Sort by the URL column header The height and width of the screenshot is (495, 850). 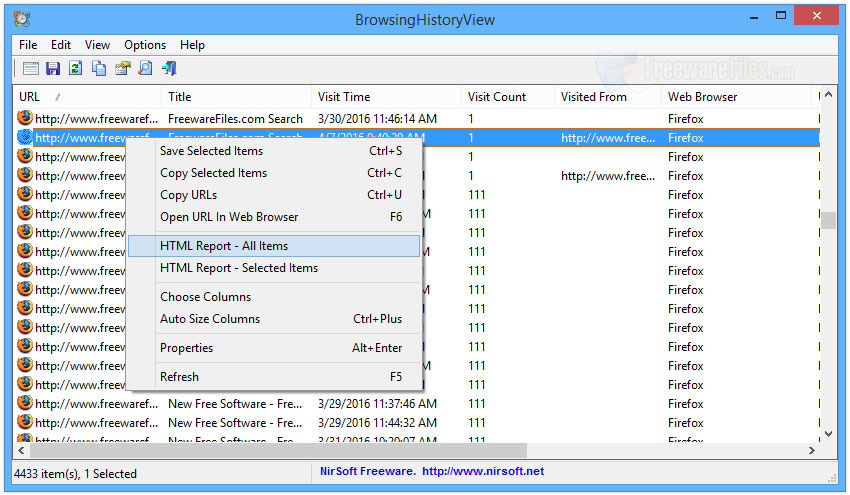[87, 97]
